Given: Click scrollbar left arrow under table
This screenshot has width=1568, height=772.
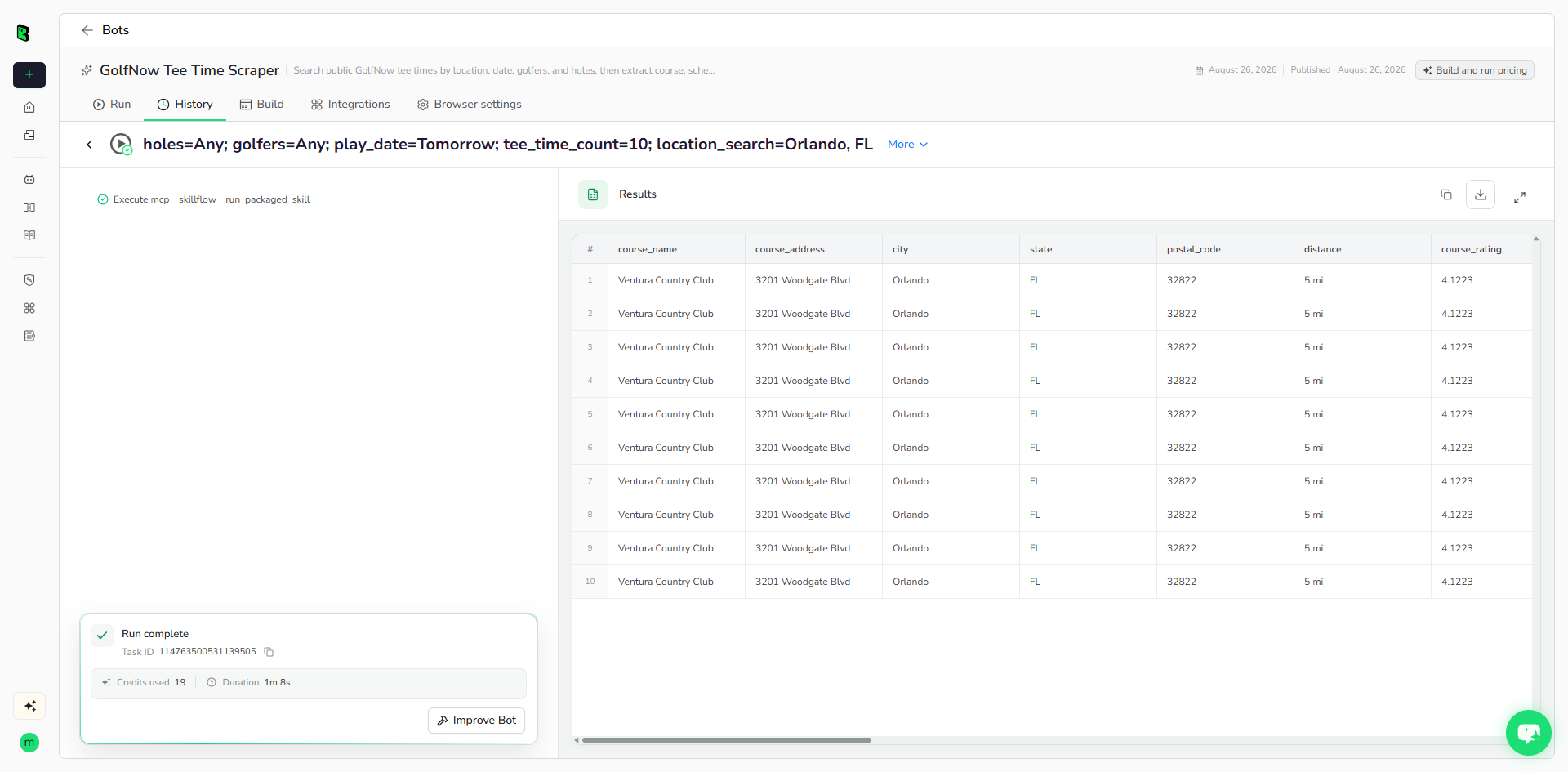Looking at the screenshot, I should pos(577,740).
